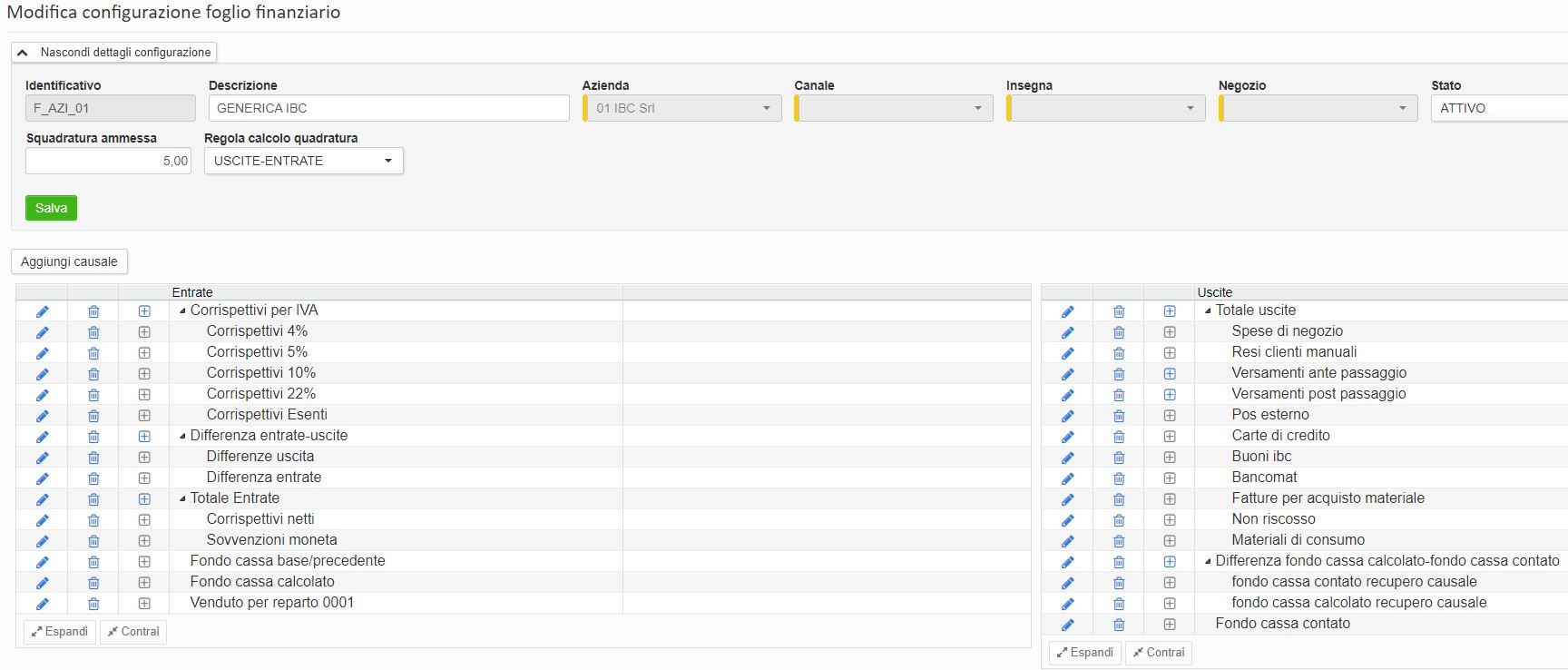Click the Aggiungi causale button
Image resolution: width=1568 pixels, height=670 pixels.
(69, 261)
